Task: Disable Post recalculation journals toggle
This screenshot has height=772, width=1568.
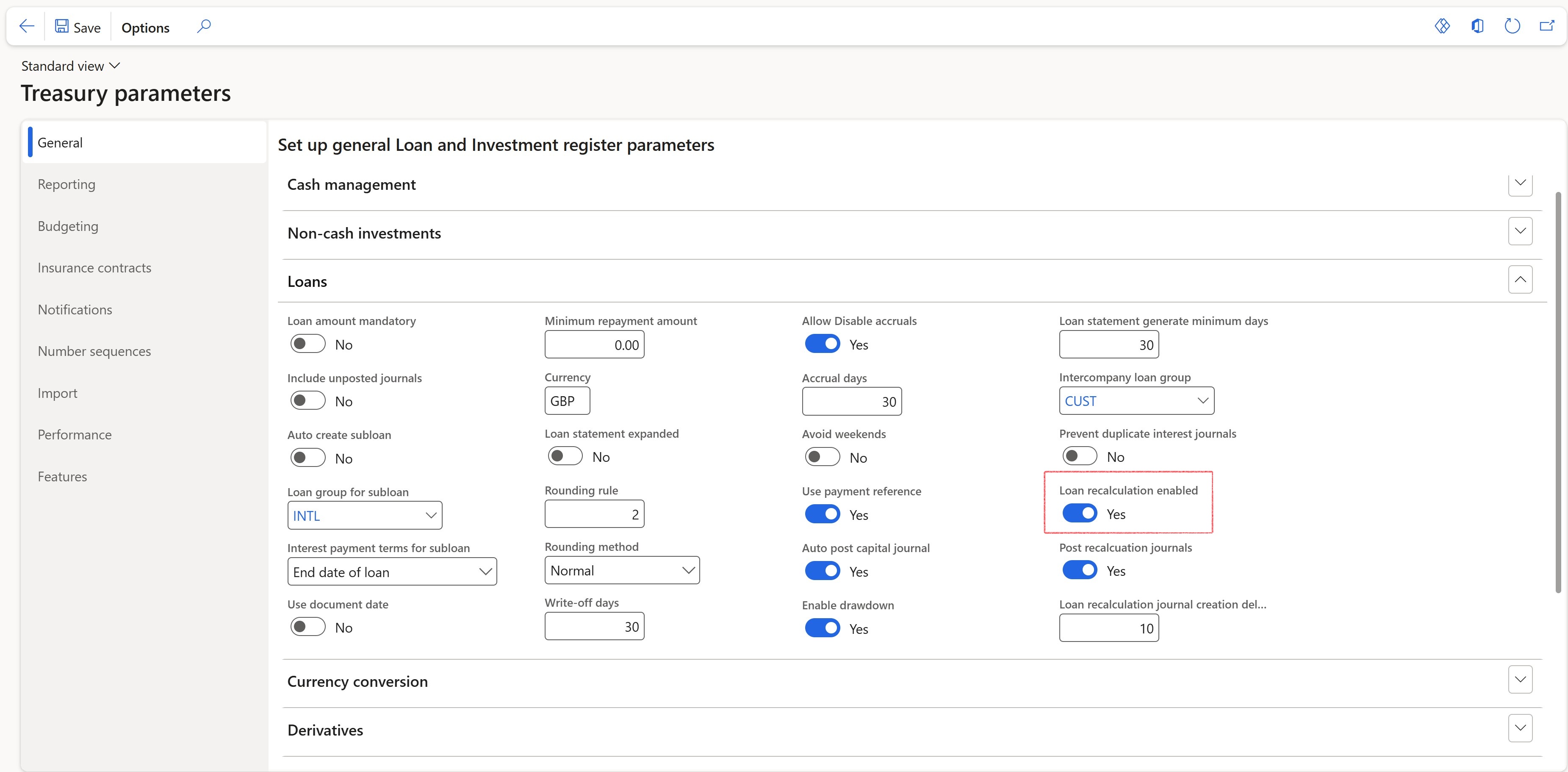Action: [x=1080, y=570]
